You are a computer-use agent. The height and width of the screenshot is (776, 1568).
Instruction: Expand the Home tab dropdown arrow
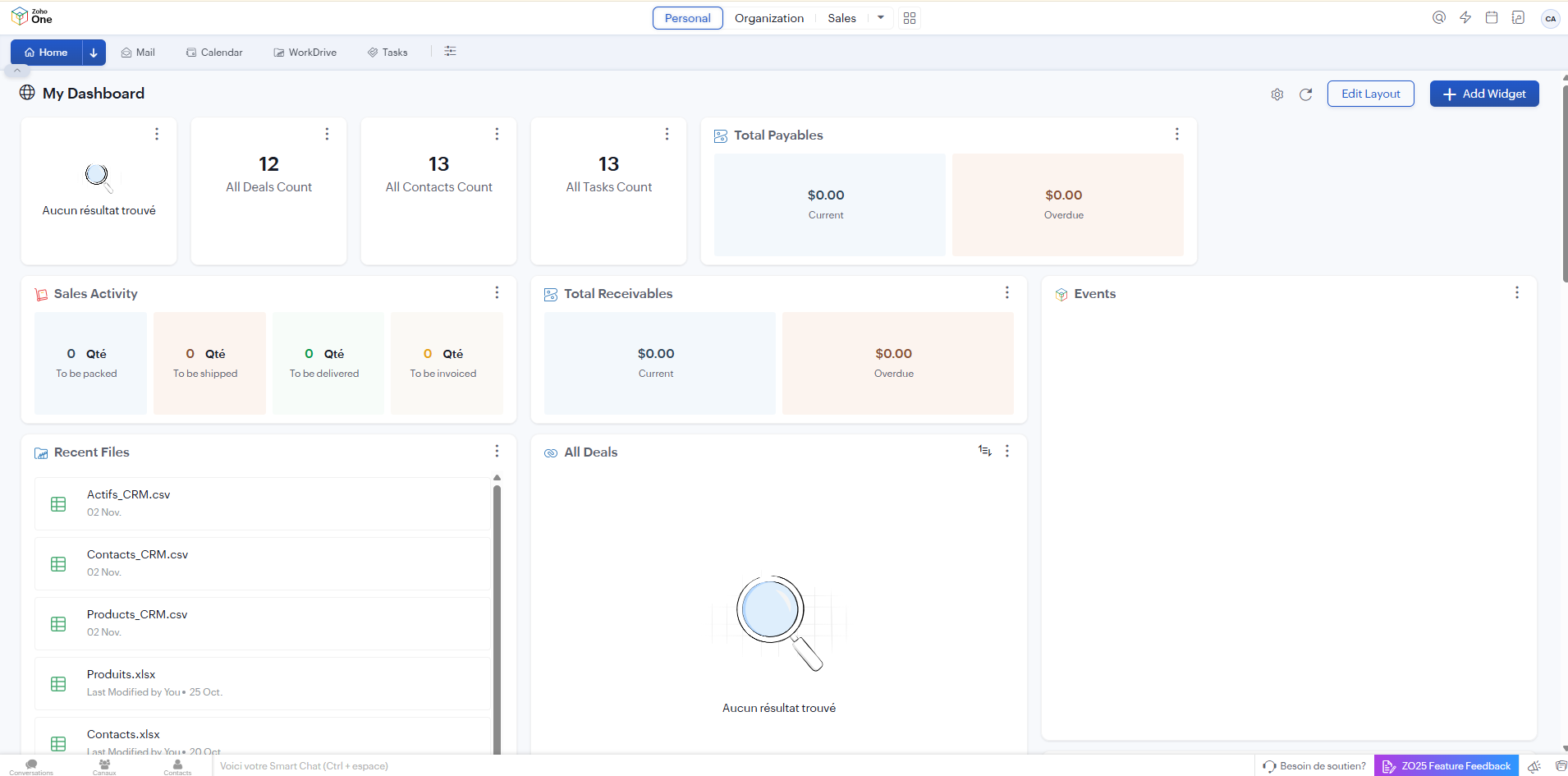tap(94, 53)
